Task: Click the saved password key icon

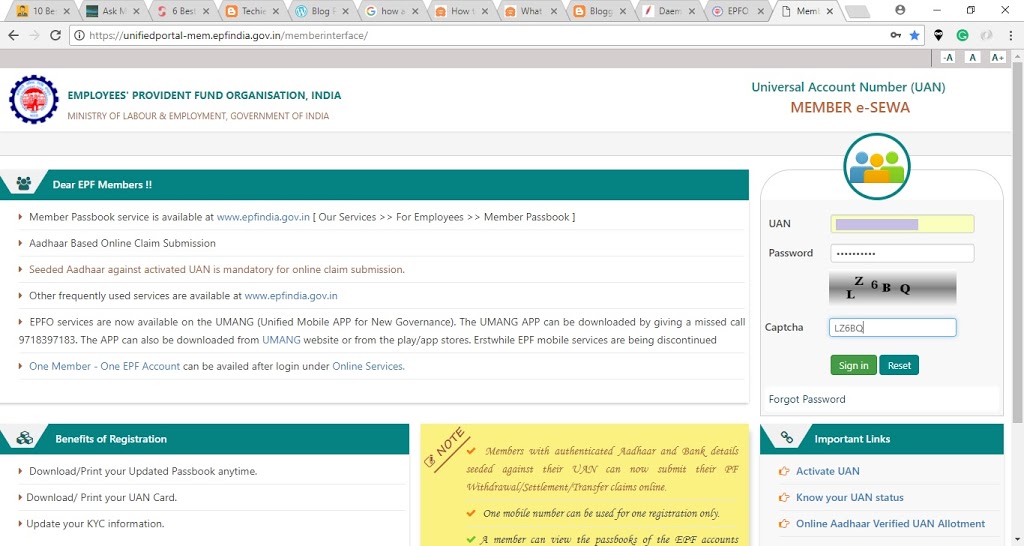Action: point(895,35)
